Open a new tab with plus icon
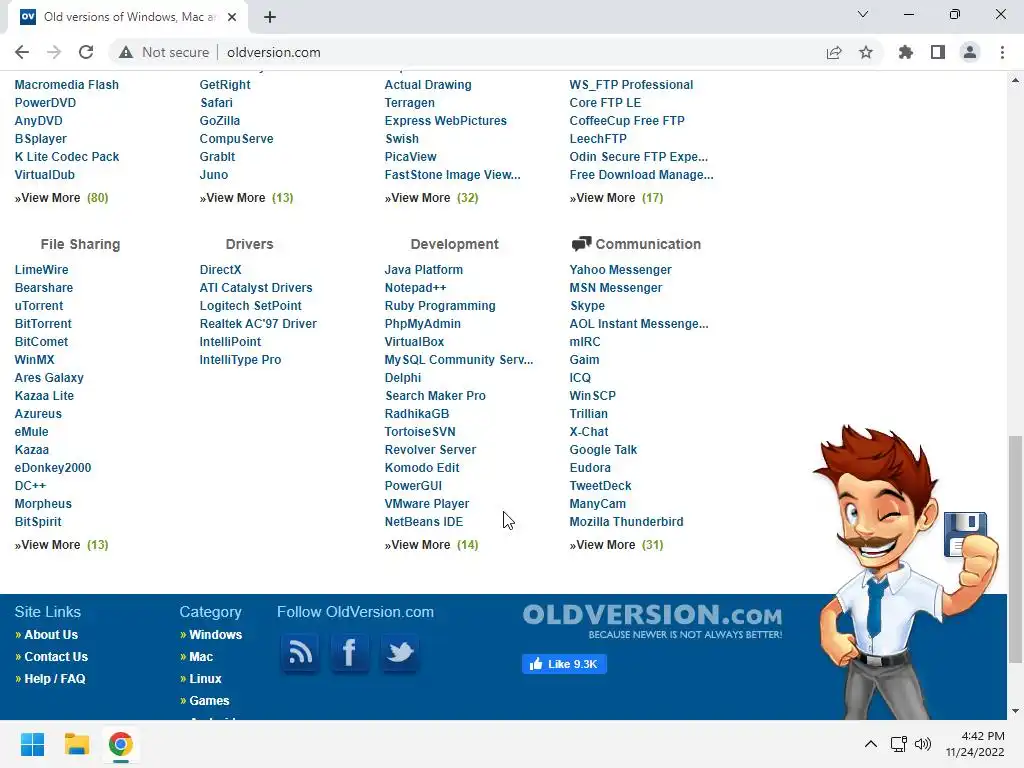Image resolution: width=1024 pixels, height=768 pixels. 270,17
